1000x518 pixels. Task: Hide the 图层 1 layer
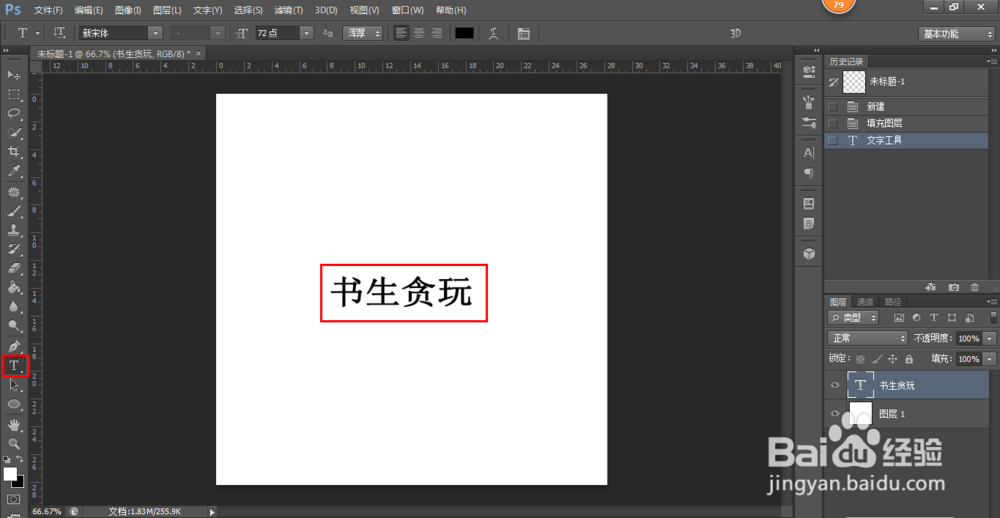point(835,413)
